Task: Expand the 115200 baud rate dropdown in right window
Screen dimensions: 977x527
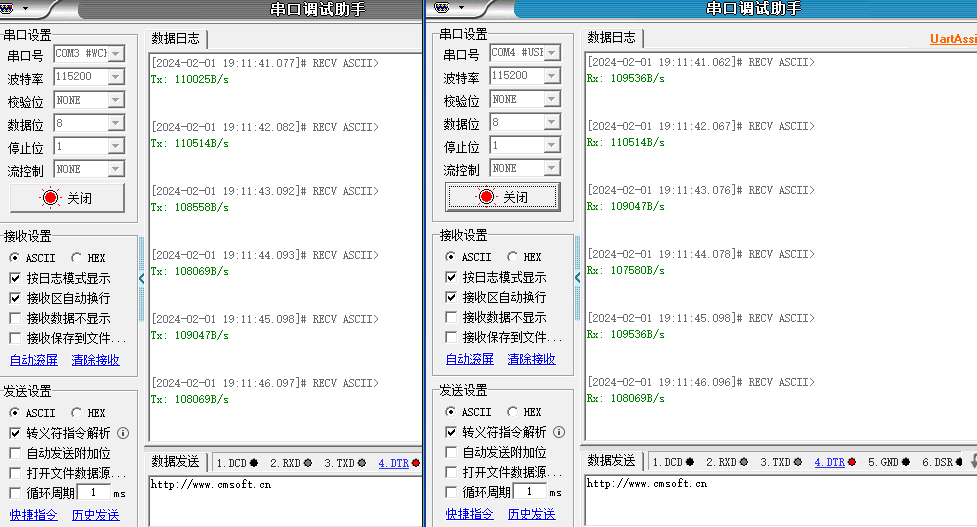Action: coord(552,76)
